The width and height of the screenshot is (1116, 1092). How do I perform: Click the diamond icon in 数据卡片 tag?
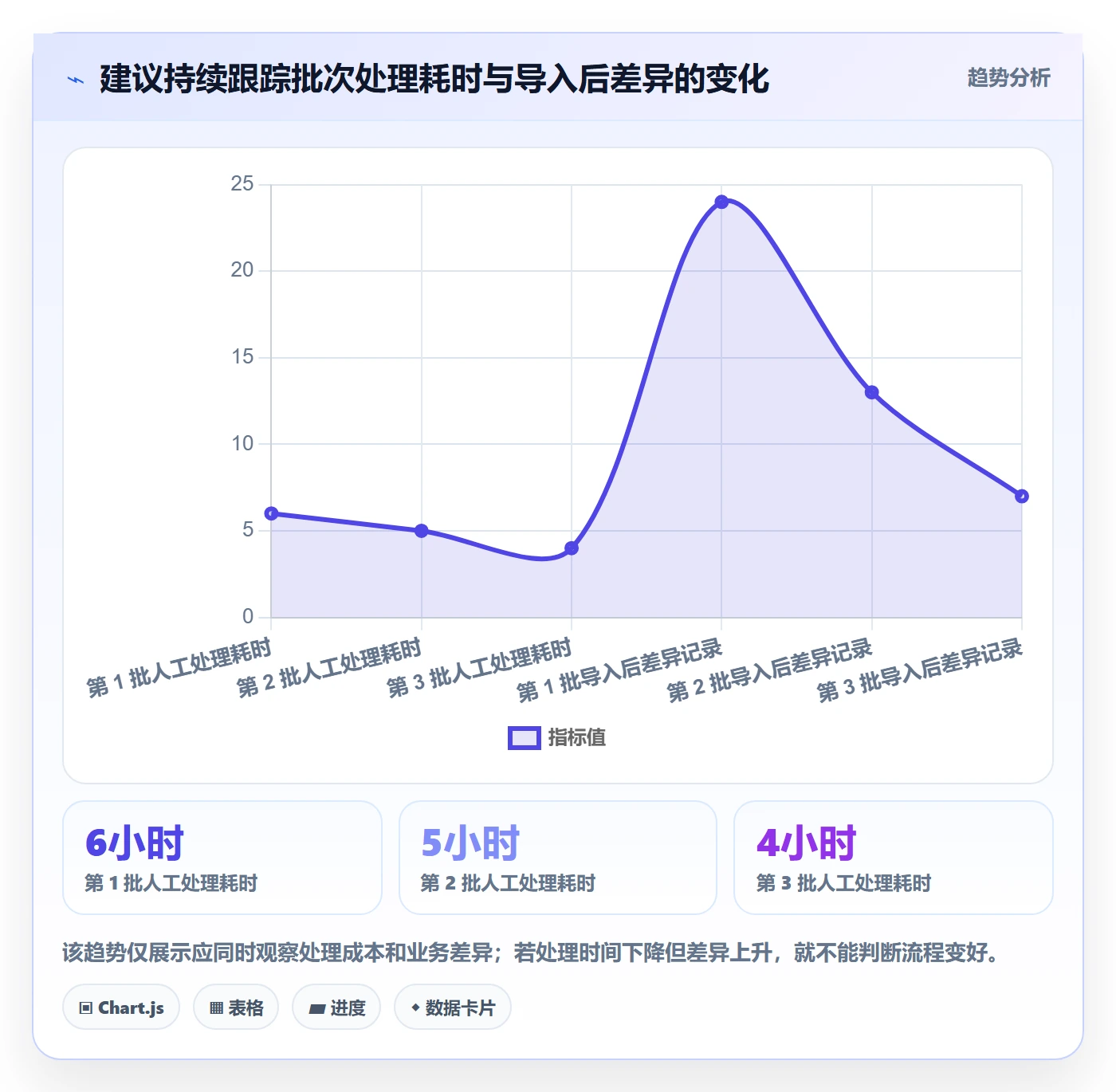click(x=415, y=1008)
